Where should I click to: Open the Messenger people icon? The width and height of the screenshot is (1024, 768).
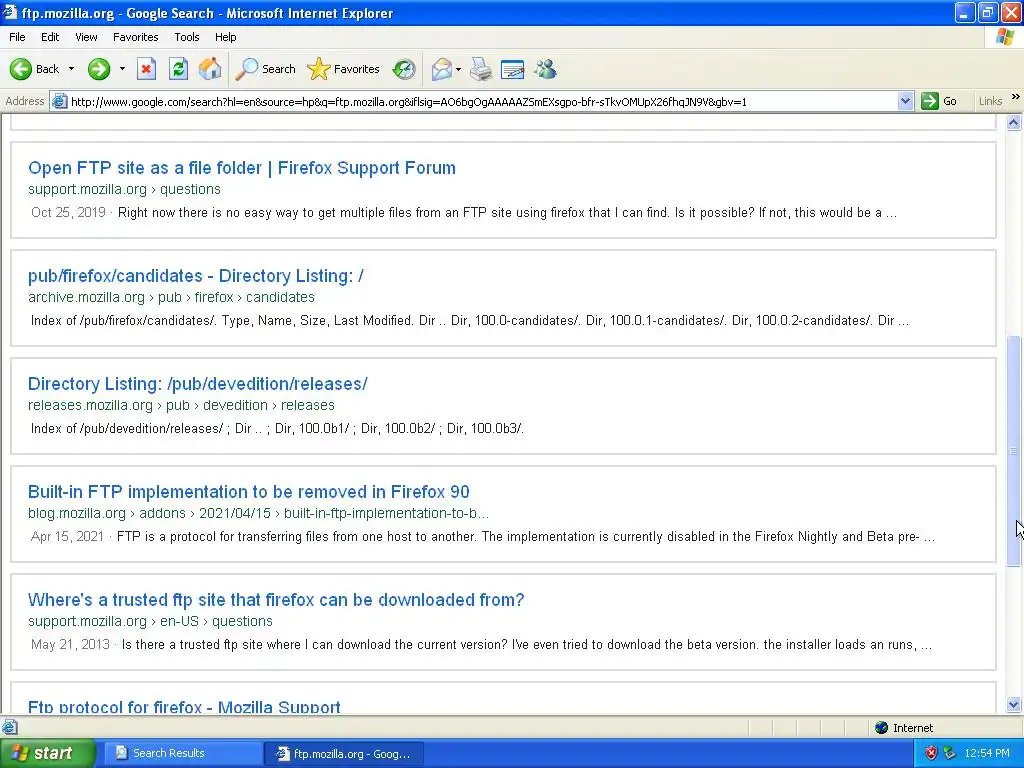pyautogui.click(x=545, y=69)
